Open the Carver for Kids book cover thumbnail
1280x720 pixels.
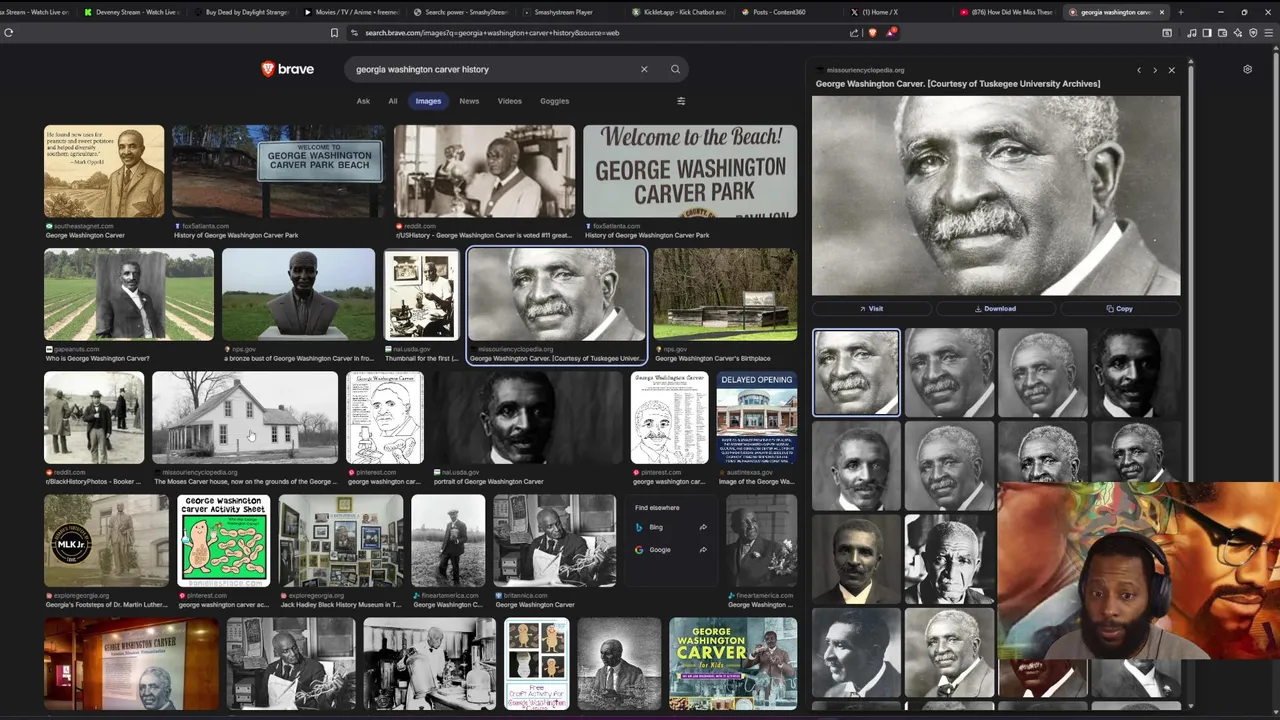(733, 664)
